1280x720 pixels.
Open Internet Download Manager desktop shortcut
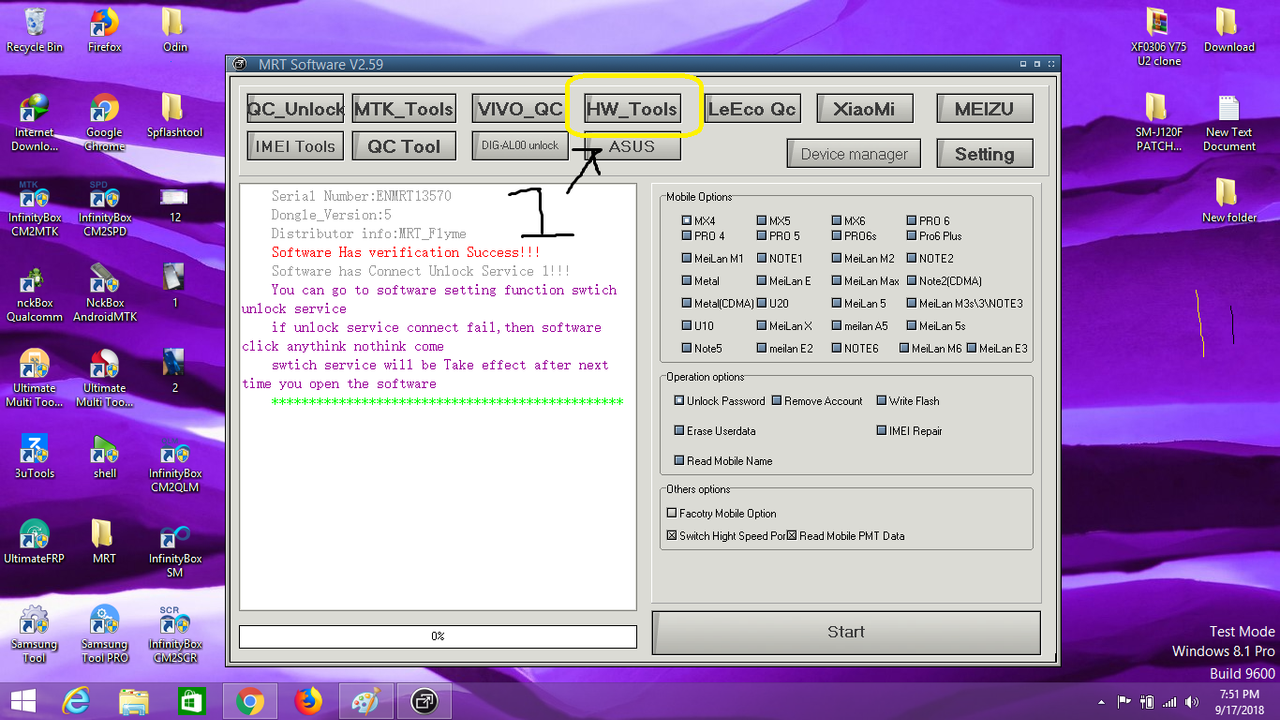coord(34,123)
